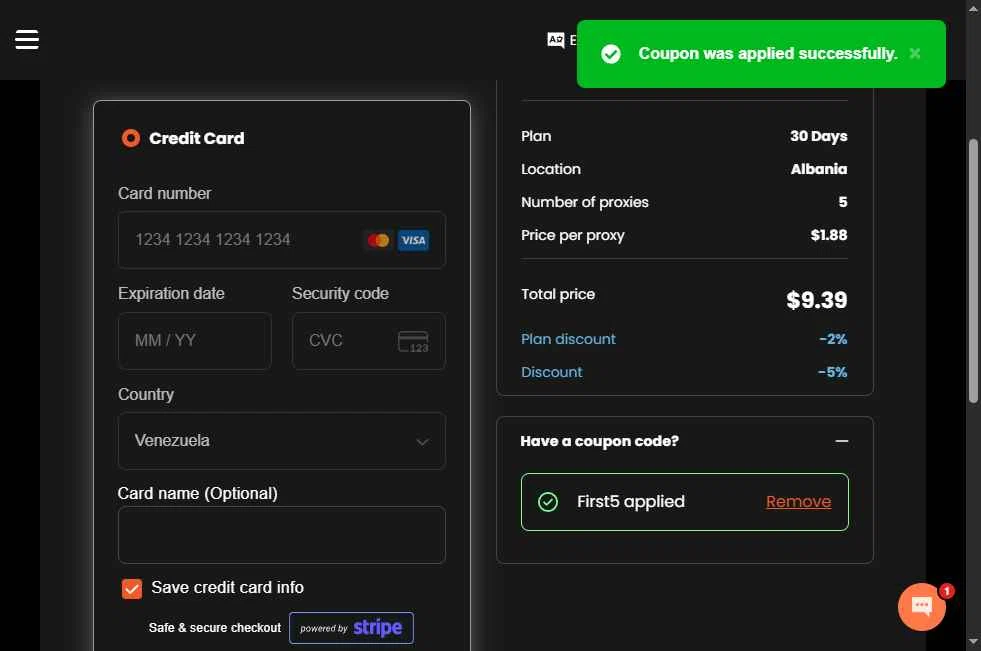The height and width of the screenshot is (651, 981).
Task: Uncheck Save credit card info checkbox
Action: pyautogui.click(x=132, y=588)
